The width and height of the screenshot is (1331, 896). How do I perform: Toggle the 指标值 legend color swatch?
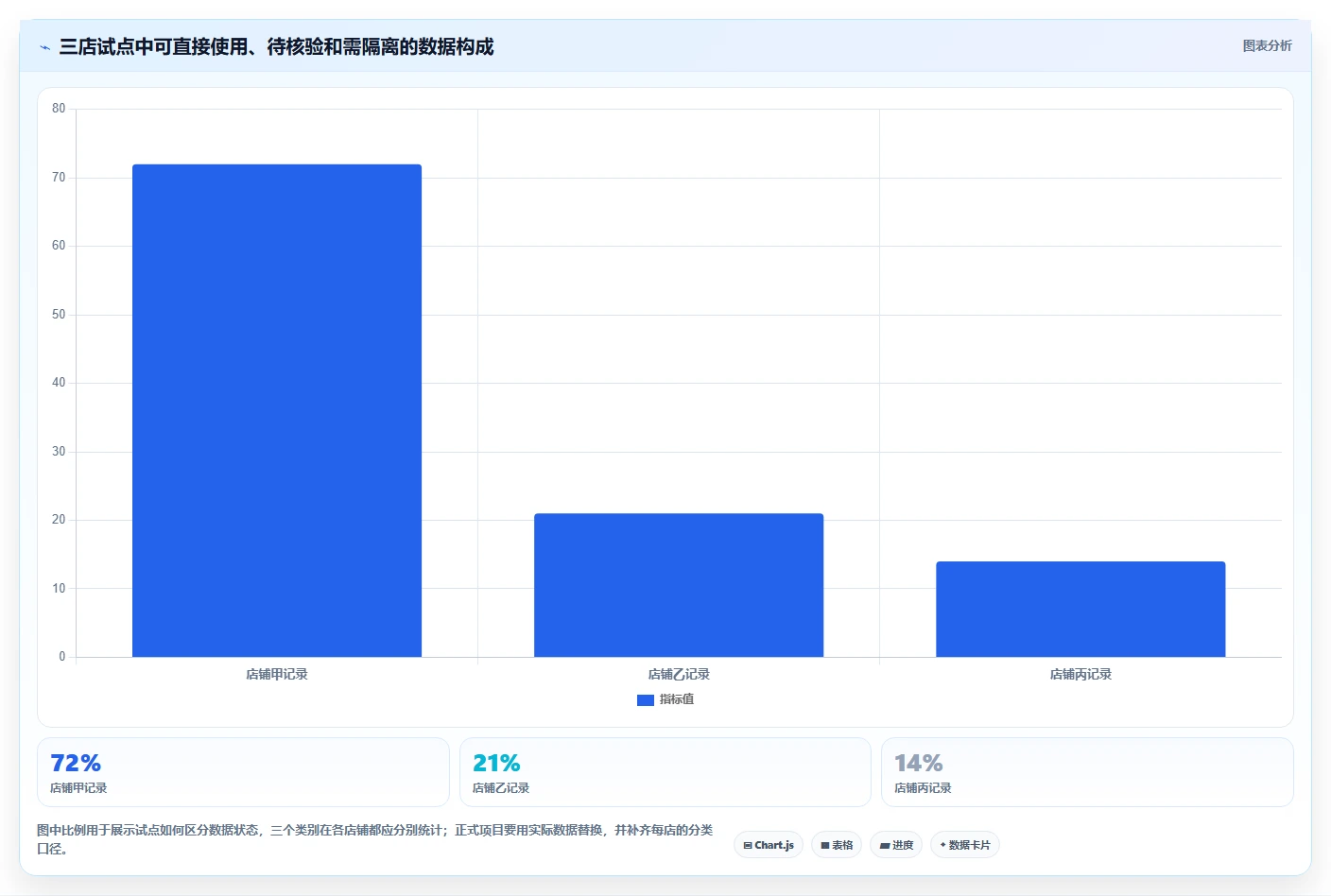point(646,699)
